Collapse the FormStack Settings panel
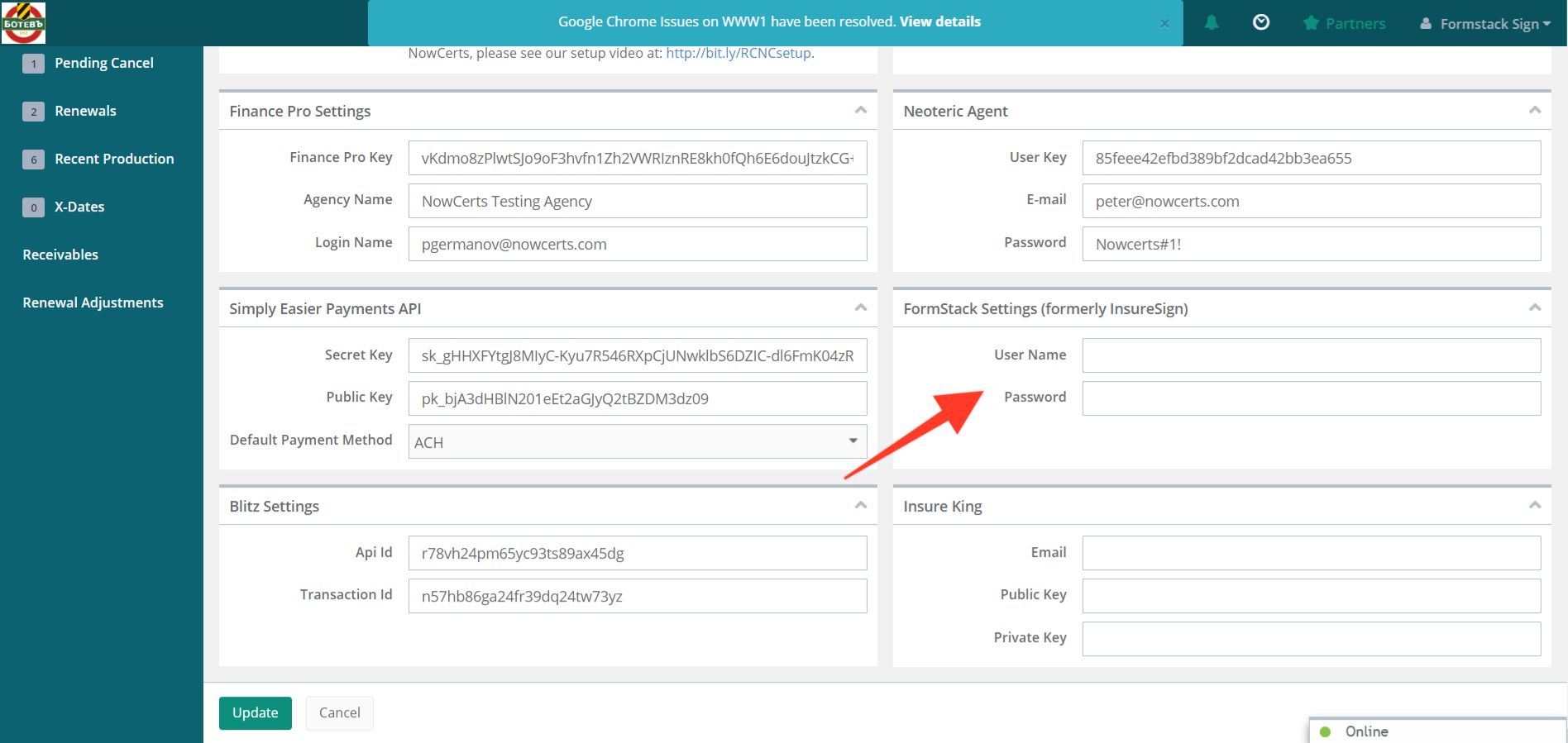This screenshot has width=1568, height=743. tap(1535, 307)
